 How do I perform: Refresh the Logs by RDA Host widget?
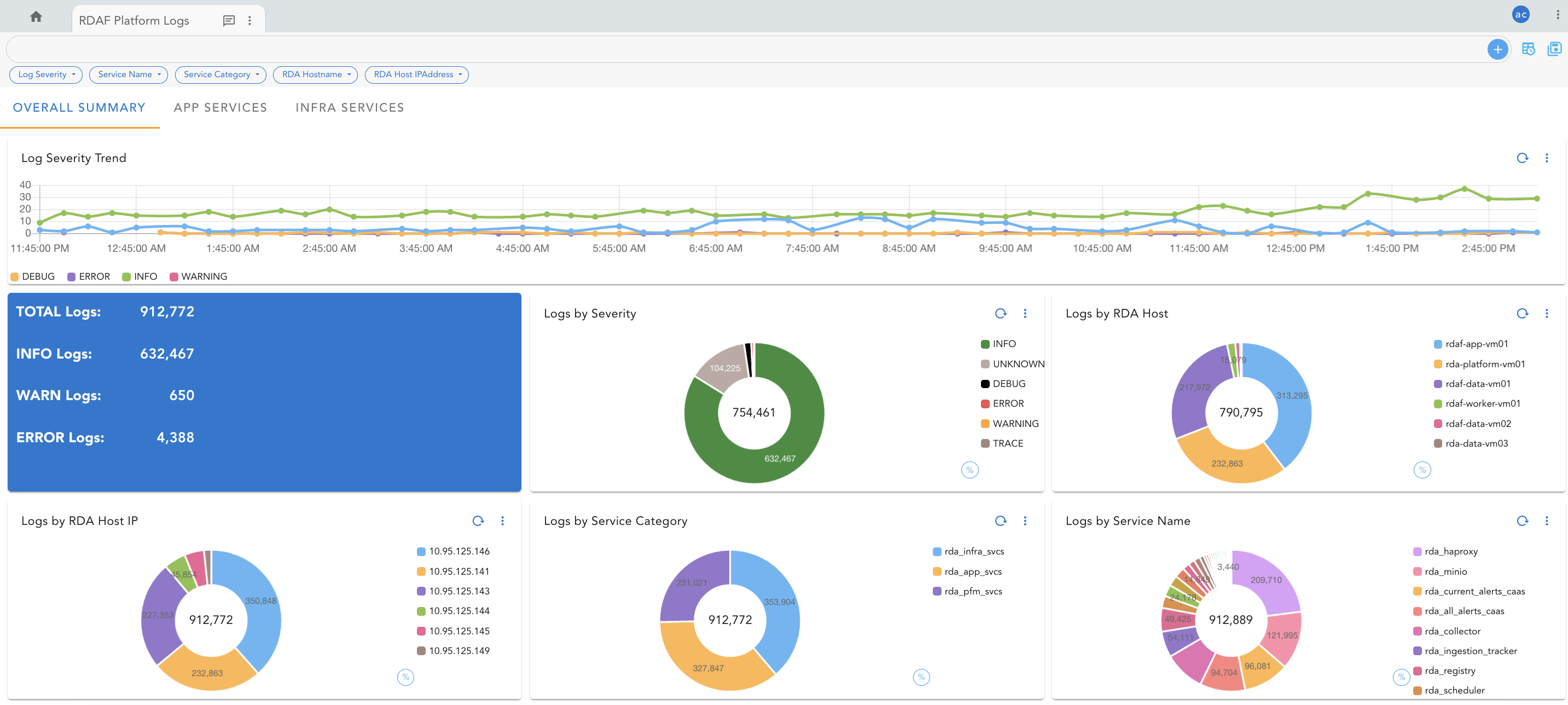[x=1521, y=314]
